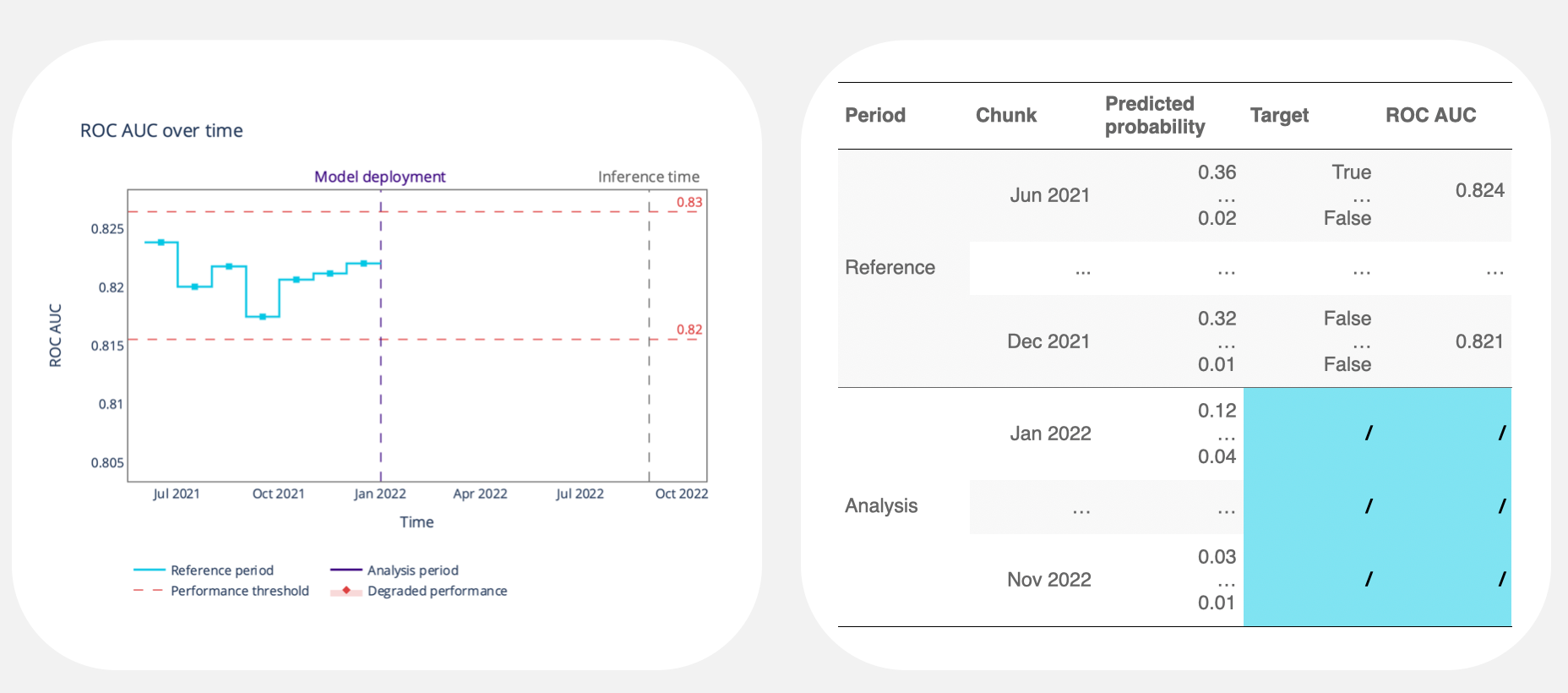Click the 0.83 upper threshold label
The height and width of the screenshot is (693, 1568).
click(689, 202)
